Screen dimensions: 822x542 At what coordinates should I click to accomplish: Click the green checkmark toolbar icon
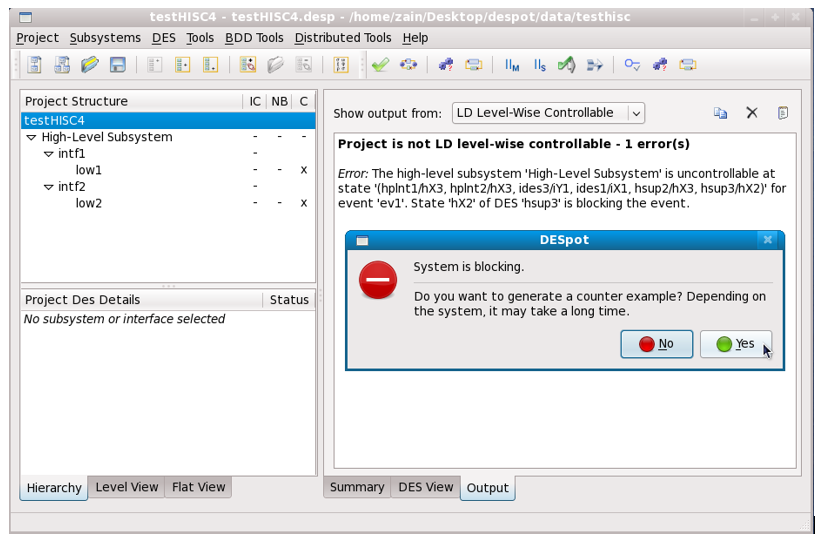click(380, 65)
